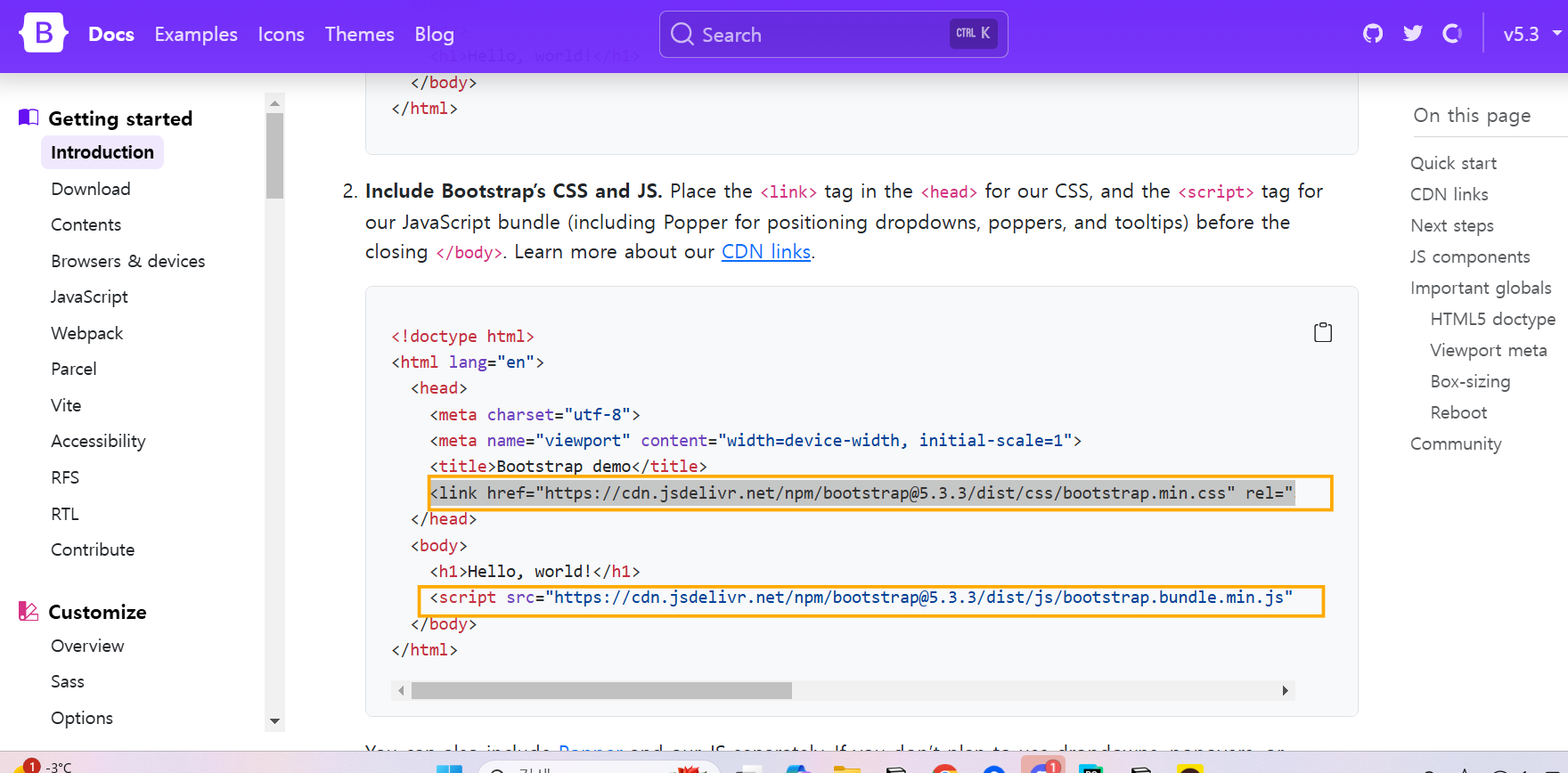Click the <title>Bootstrap demo</title> line
This screenshot has height=773, width=1568.
click(x=568, y=466)
